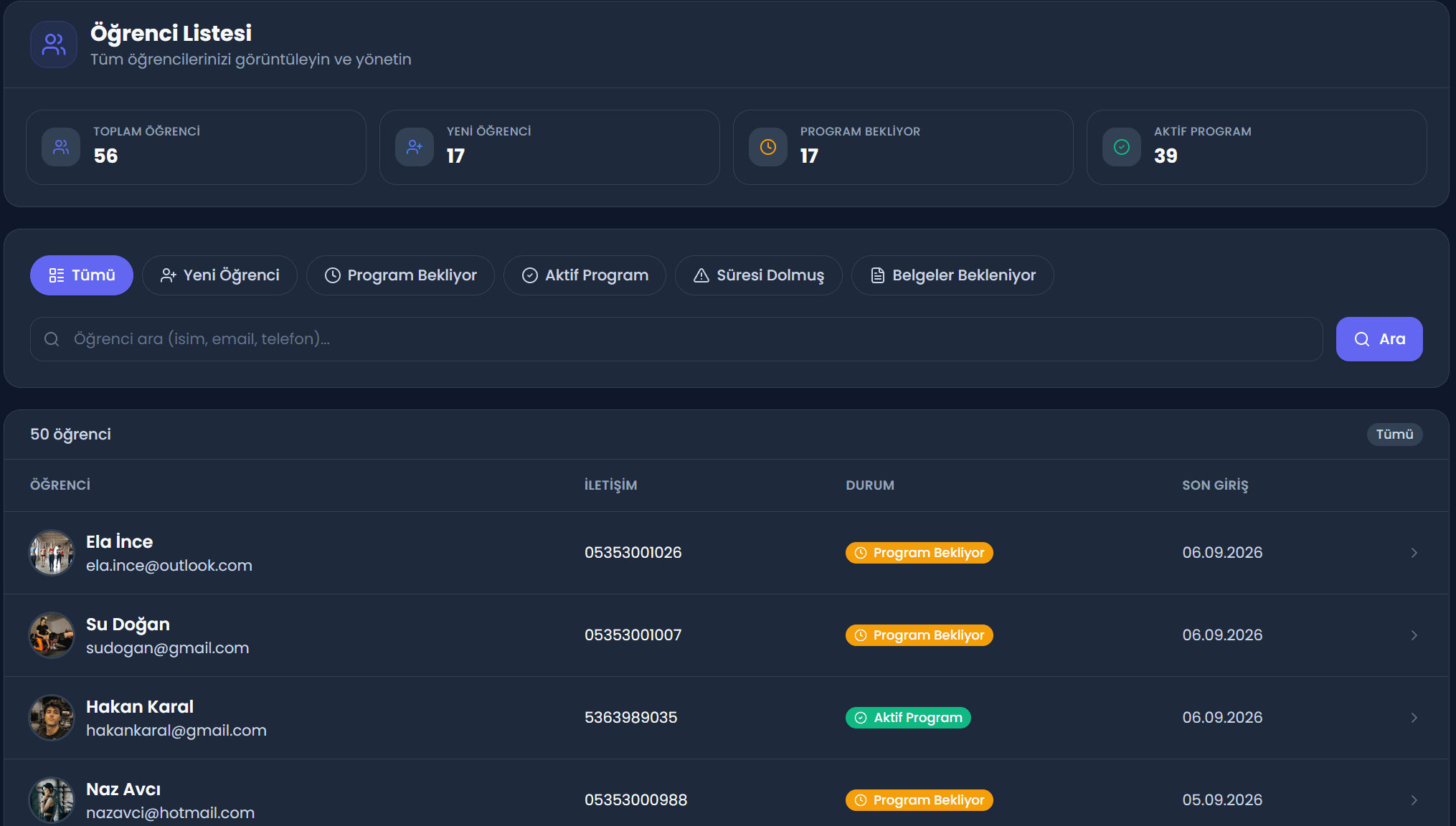Click phone number 5363989035
Image resolution: width=1456 pixels, height=826 pixels.
(631, 718)
